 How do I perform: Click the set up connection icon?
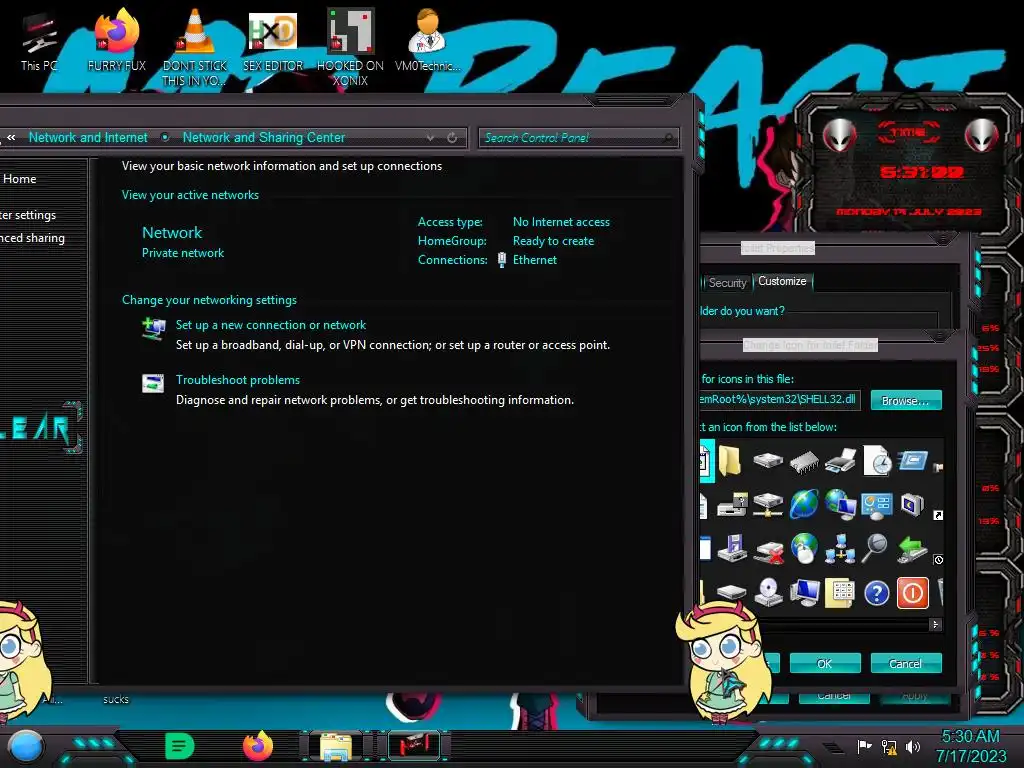click(x=154, y=328)
